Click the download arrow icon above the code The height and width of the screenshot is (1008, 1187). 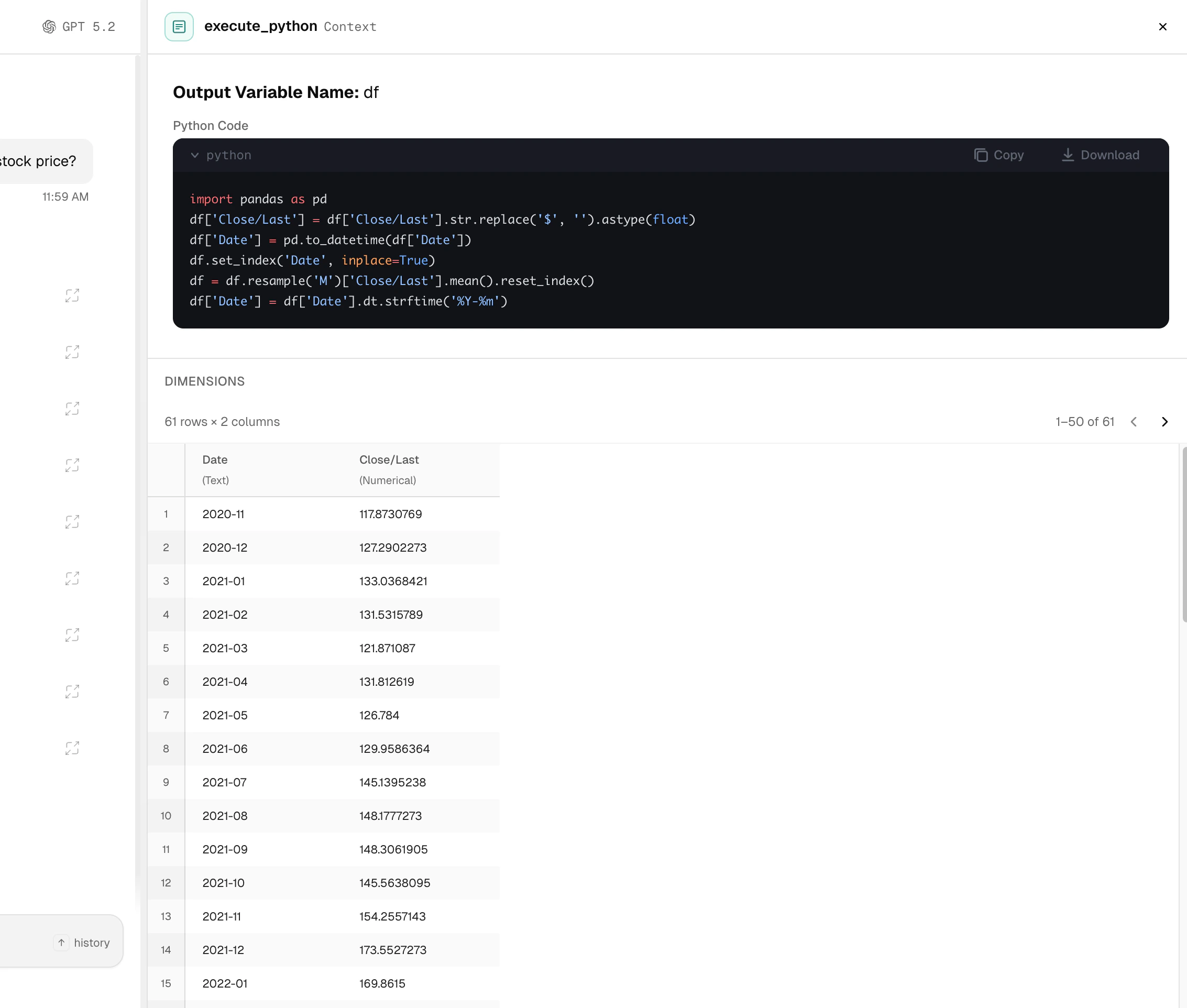point(1067,155)
